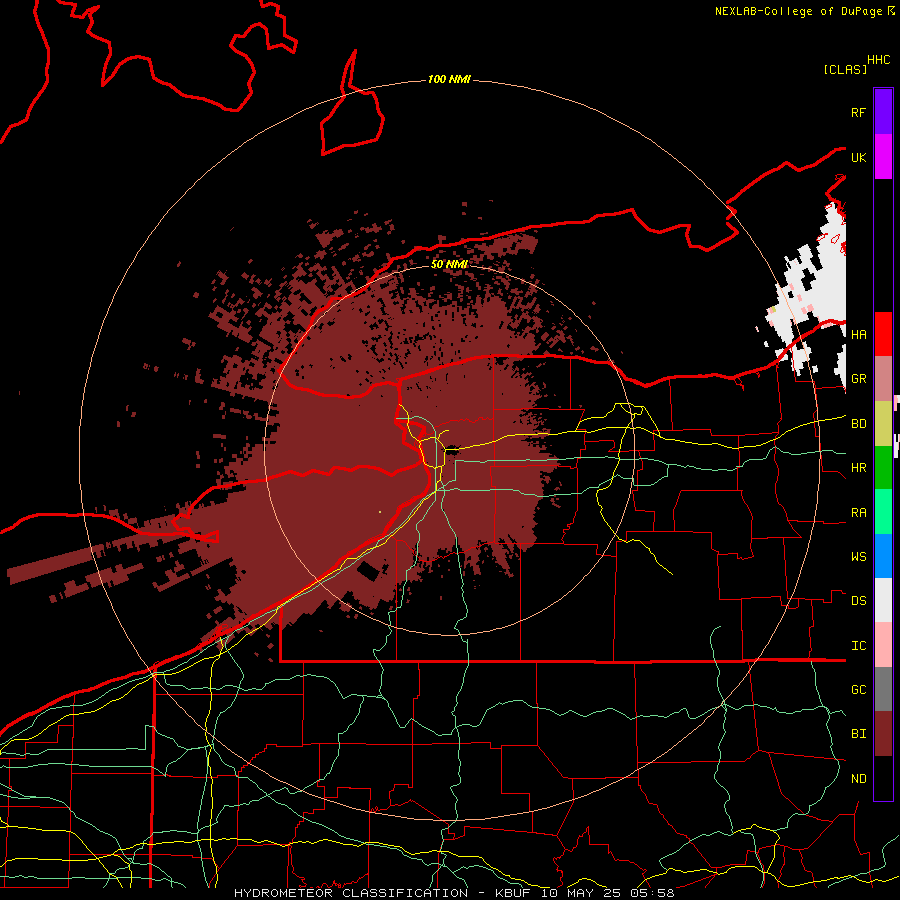Image resolution: width=900 pixels, height=900 pixels.
Task: Click the DS legend label
Action: click(858, 601)
